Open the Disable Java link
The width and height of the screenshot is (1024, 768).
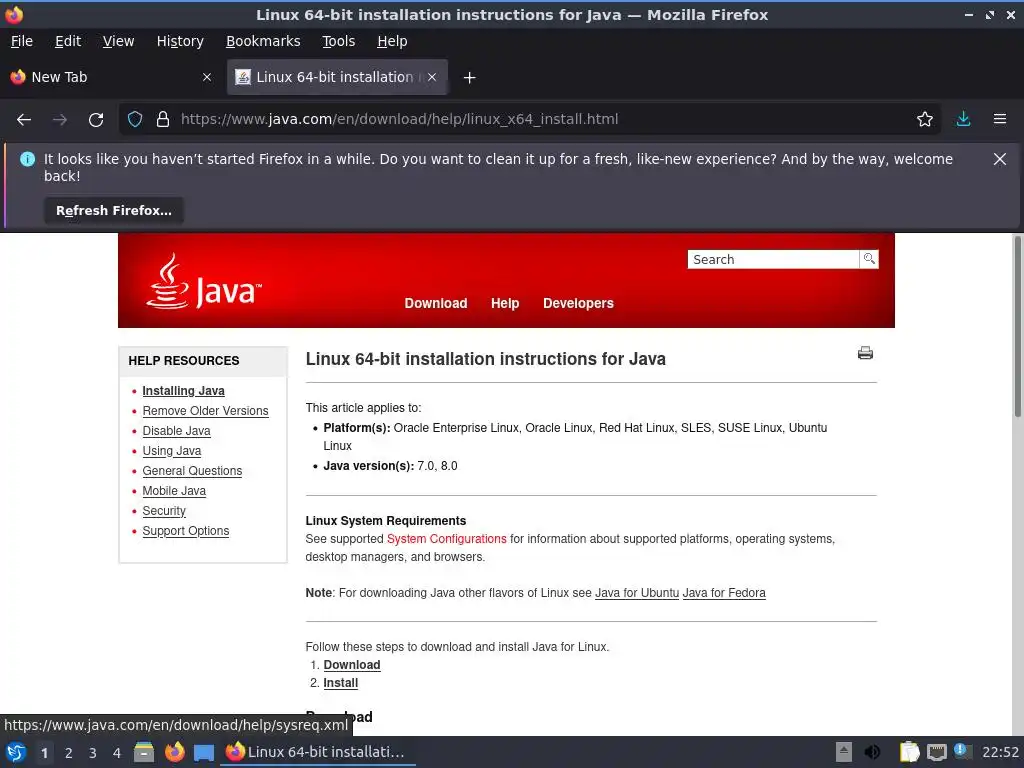click(x=176, y=431)
